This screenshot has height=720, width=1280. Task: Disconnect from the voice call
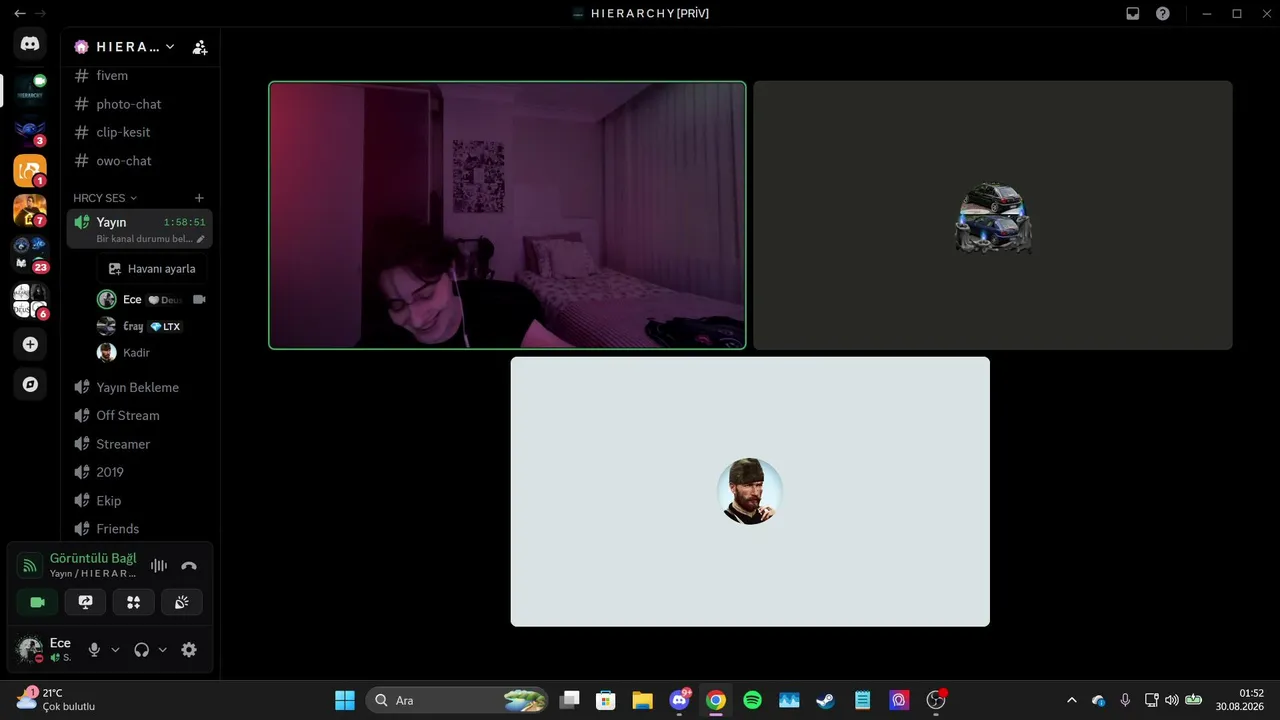189,565
